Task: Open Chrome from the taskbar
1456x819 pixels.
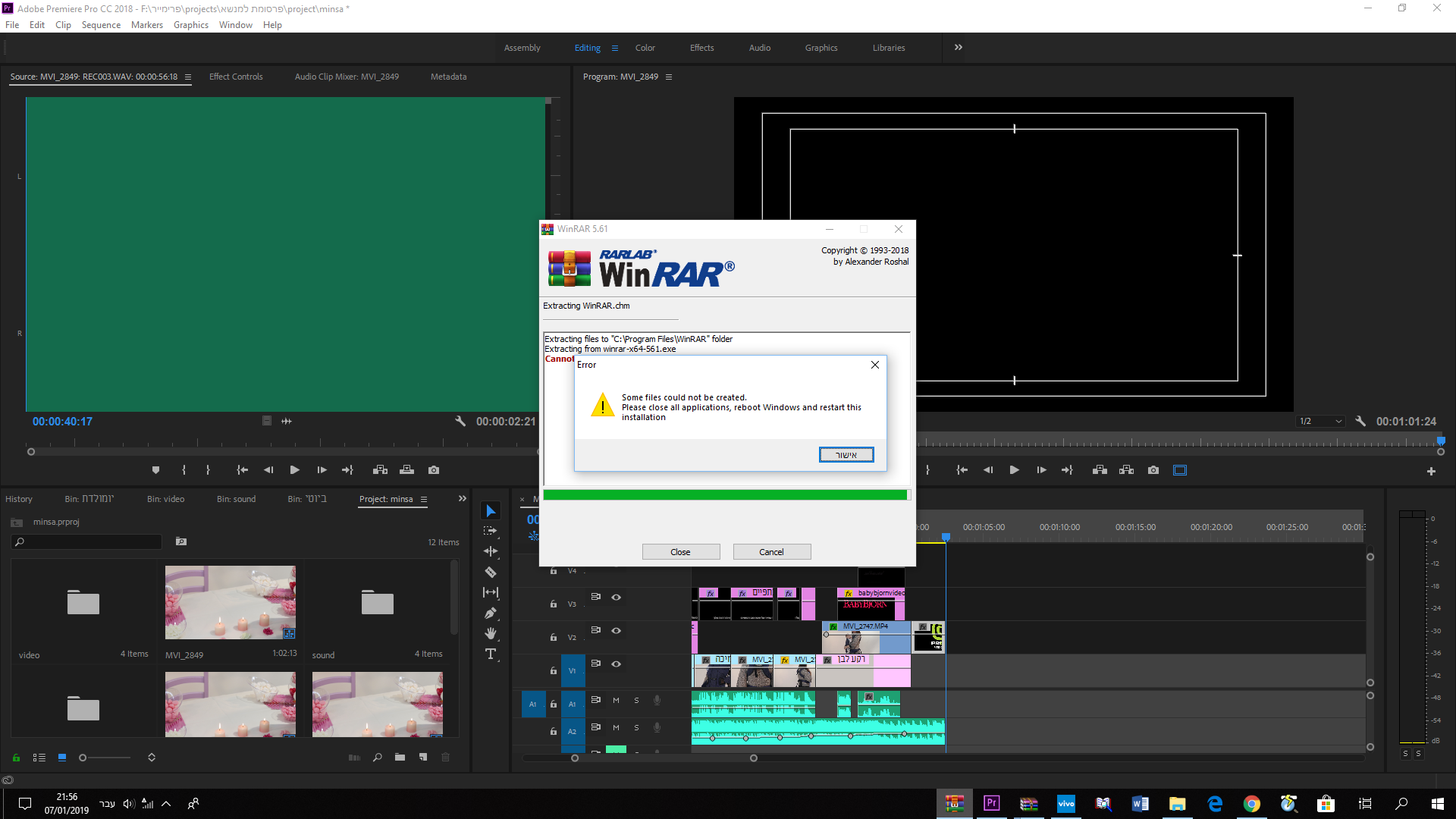Action: click(1251, 804)
